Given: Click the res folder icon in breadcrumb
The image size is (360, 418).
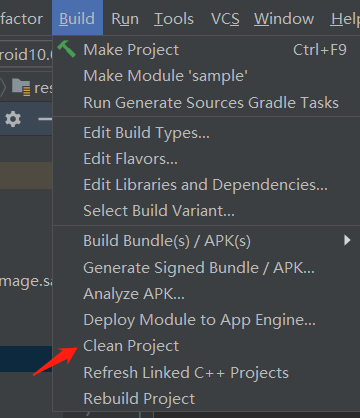Looking at the screenshot, I should pos(21,87).
